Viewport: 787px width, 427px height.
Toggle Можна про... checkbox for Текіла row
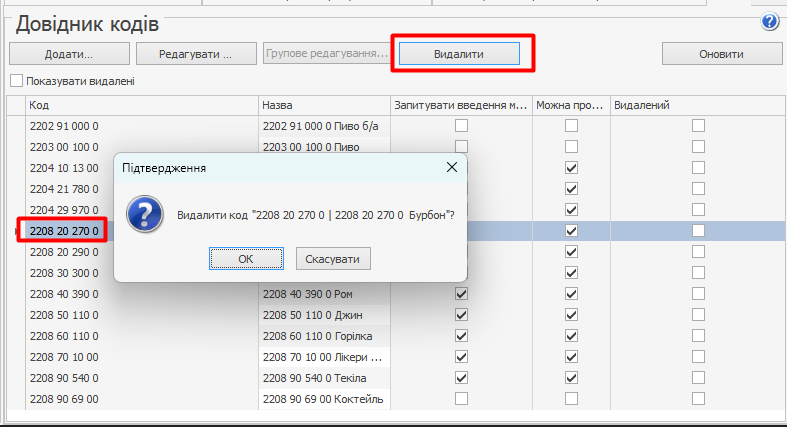[x=571, y=378]
